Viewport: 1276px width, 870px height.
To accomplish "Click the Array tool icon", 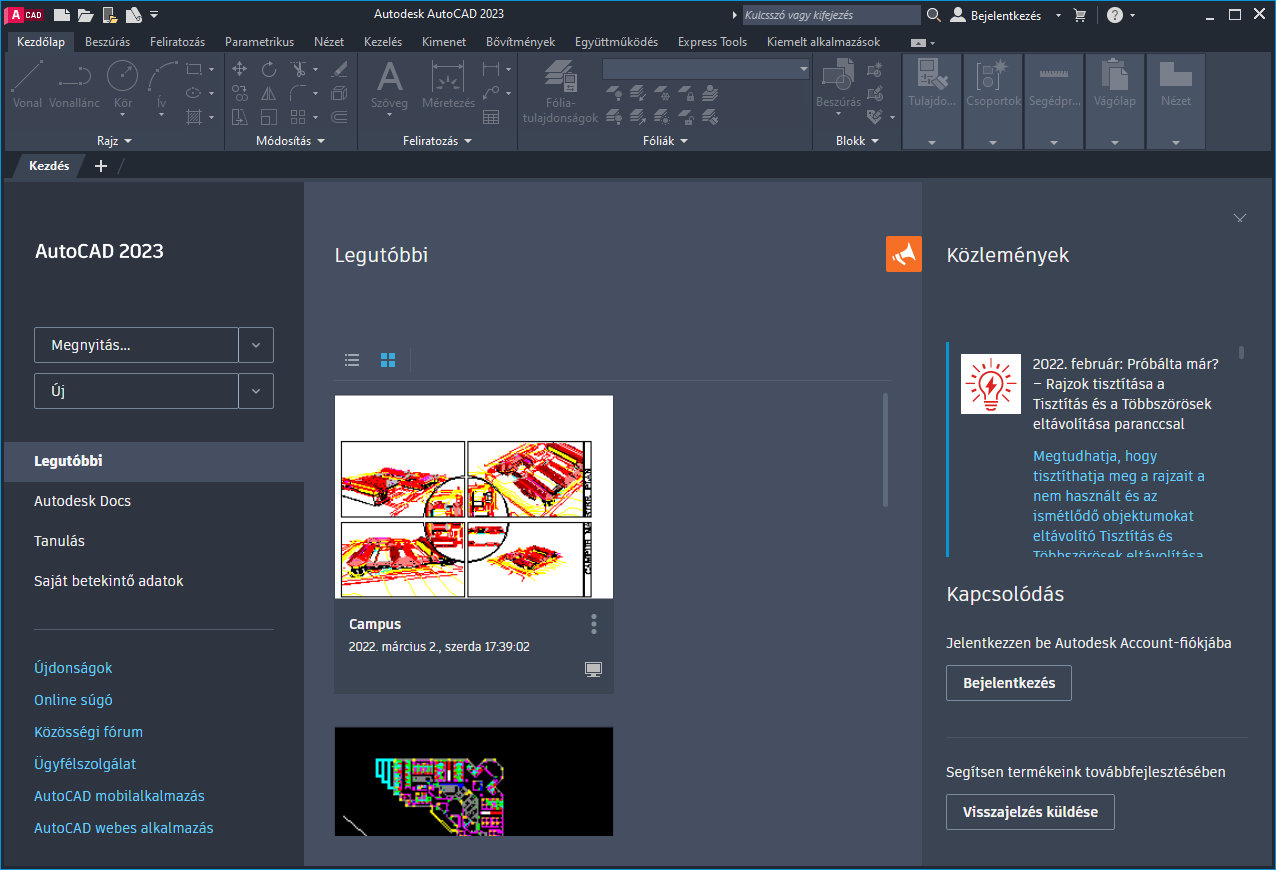I will [x=299, y=117].
